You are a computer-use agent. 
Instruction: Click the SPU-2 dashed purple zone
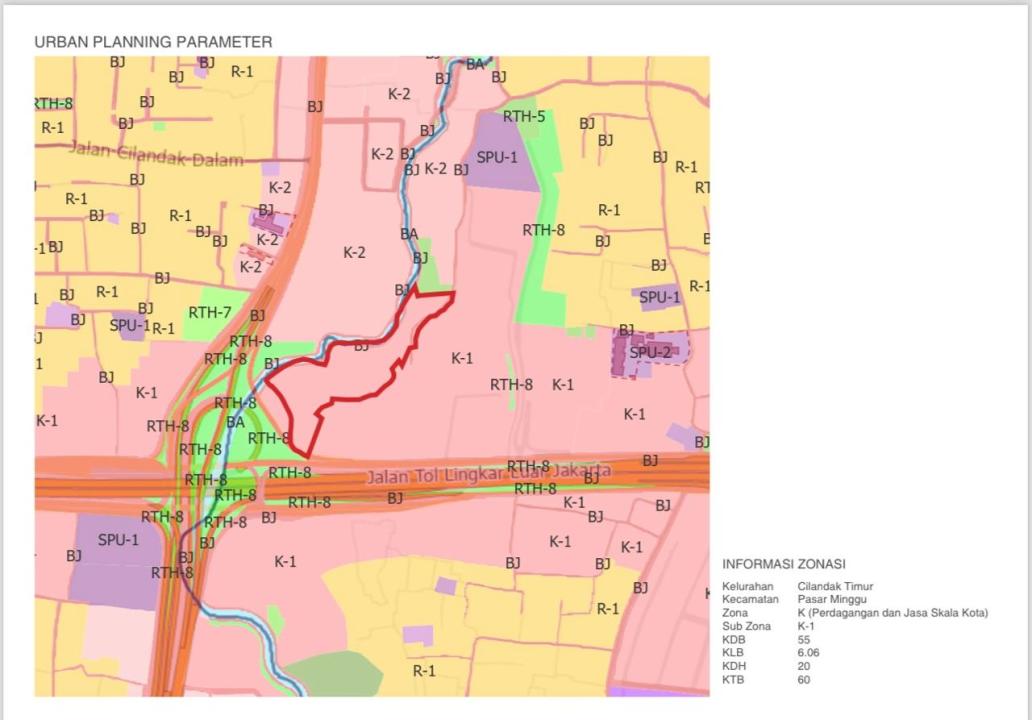point(650,352)
